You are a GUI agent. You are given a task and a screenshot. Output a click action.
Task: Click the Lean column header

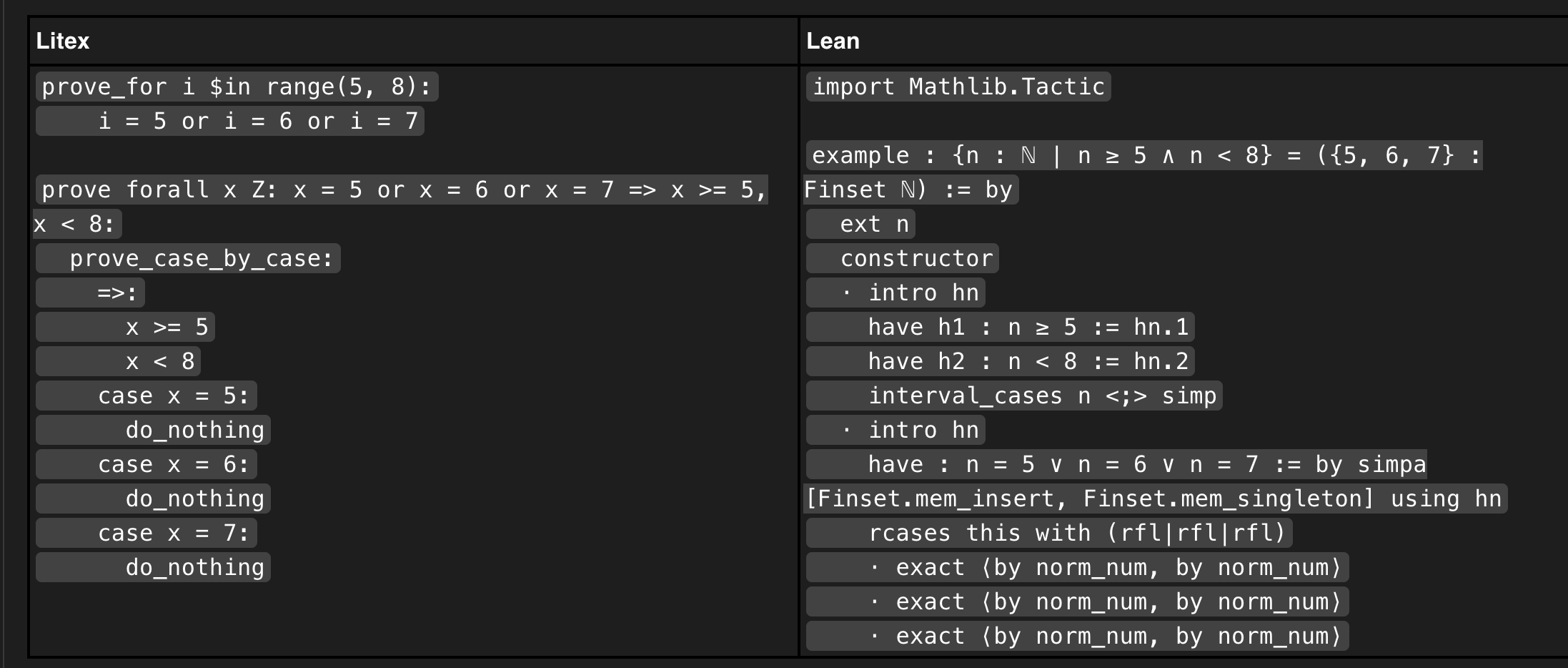click(x=833, y=41)
